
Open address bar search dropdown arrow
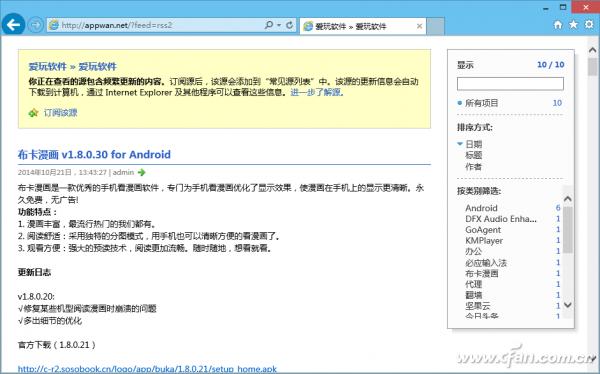[x=279, y=25]
